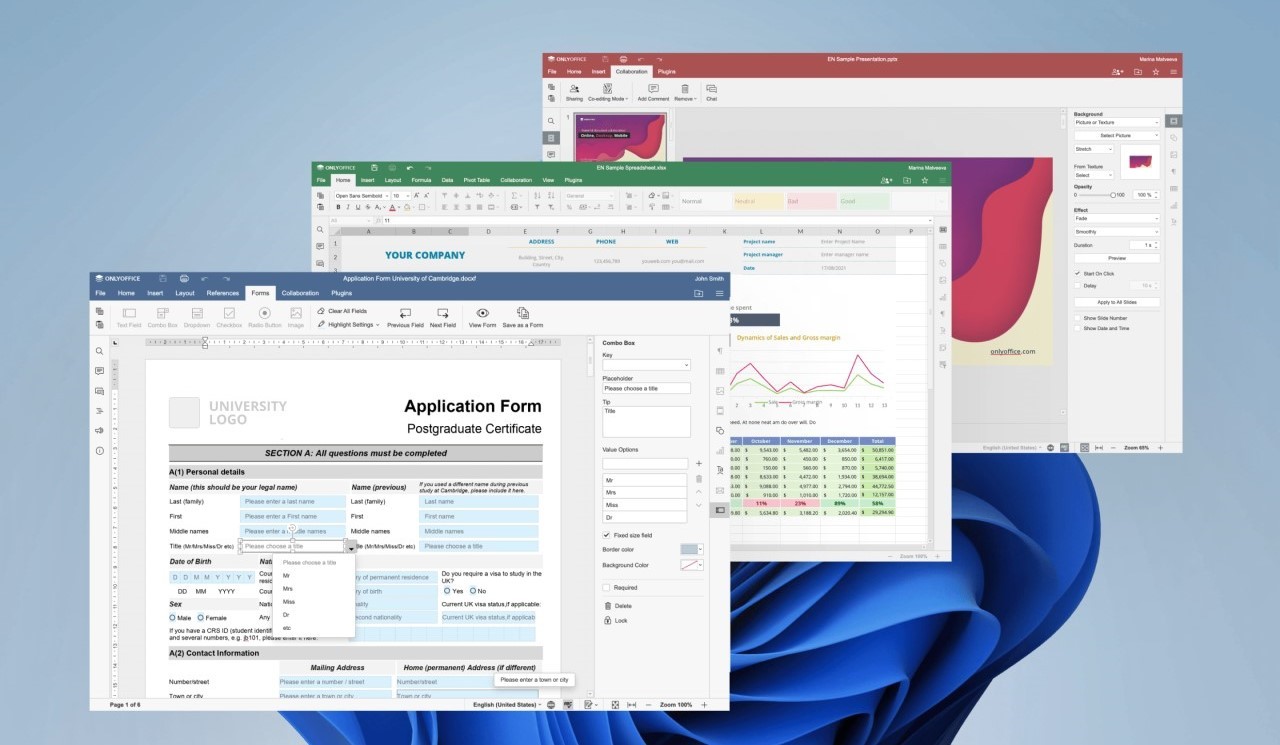
Task: Click Select Picture button
Action: click(x=1117, y=135)
